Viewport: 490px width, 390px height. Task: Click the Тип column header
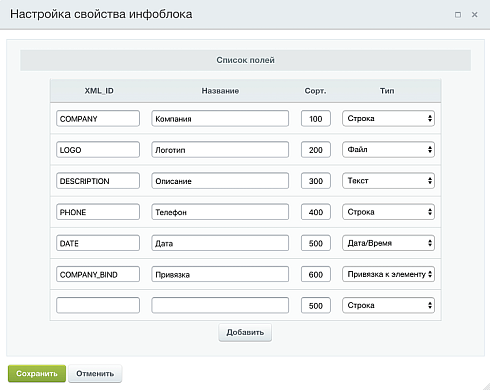click(x=387, y=91)
